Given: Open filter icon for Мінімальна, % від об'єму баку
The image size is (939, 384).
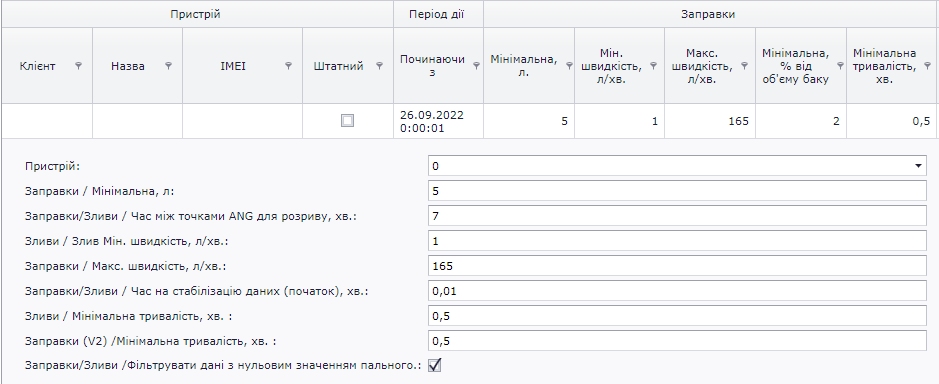Looking at the screenshot, I should point(839,66).
